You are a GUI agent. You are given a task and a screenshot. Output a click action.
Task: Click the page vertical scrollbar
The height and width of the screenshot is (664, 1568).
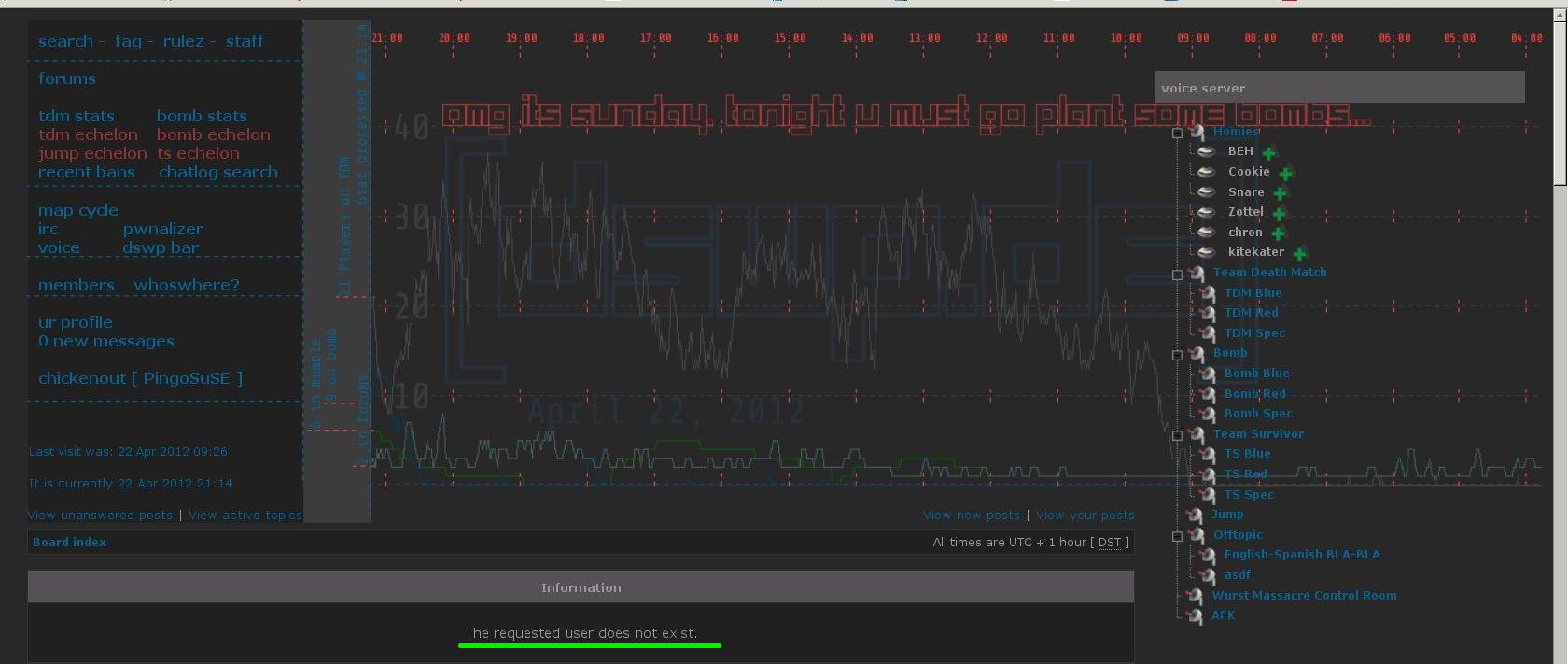pyautogui.click(x=1560, y=374)
